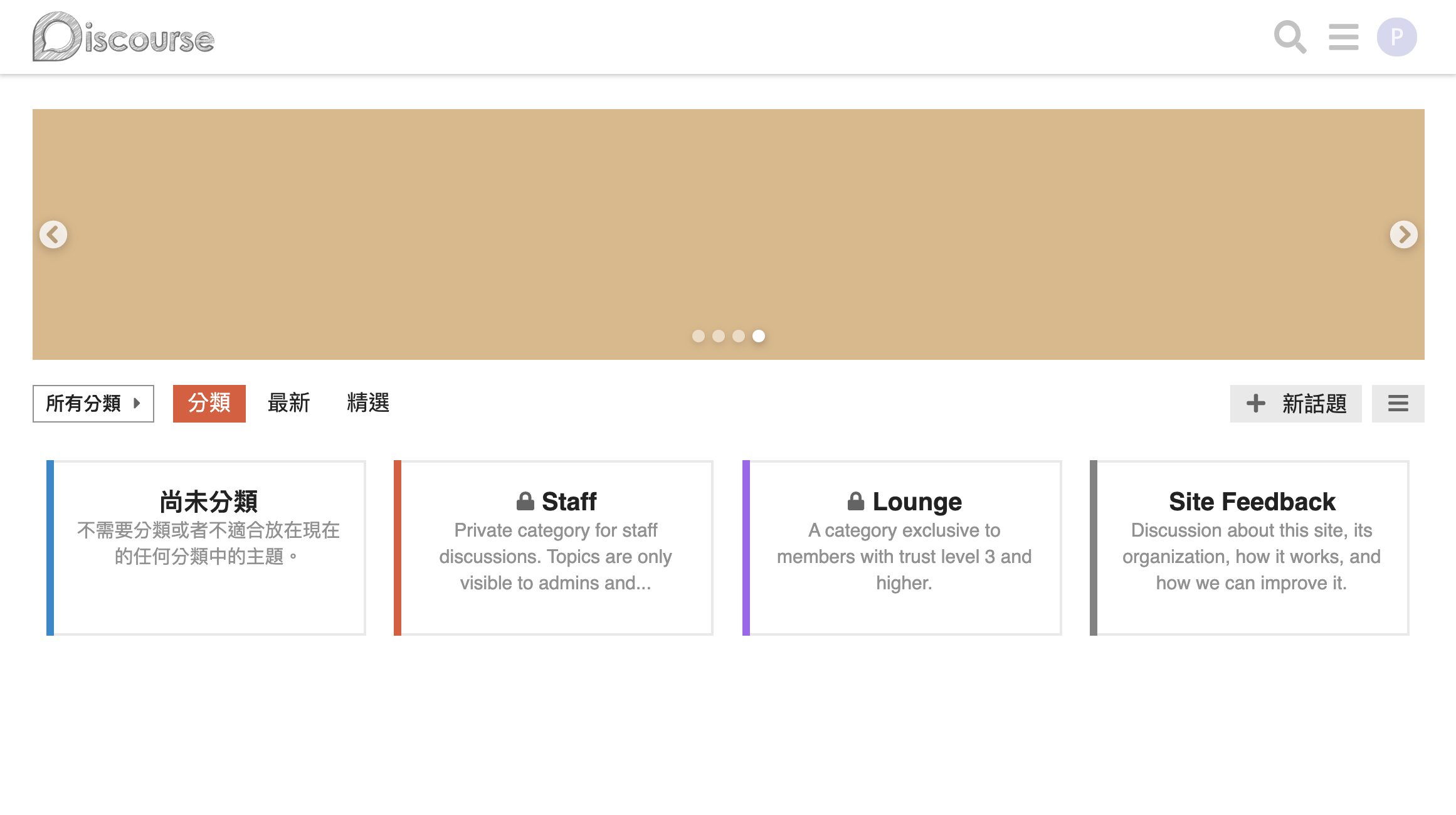The image size is (1456, 815).
Task: Select the active 分類 tab
Action: (x=209, y=403)
